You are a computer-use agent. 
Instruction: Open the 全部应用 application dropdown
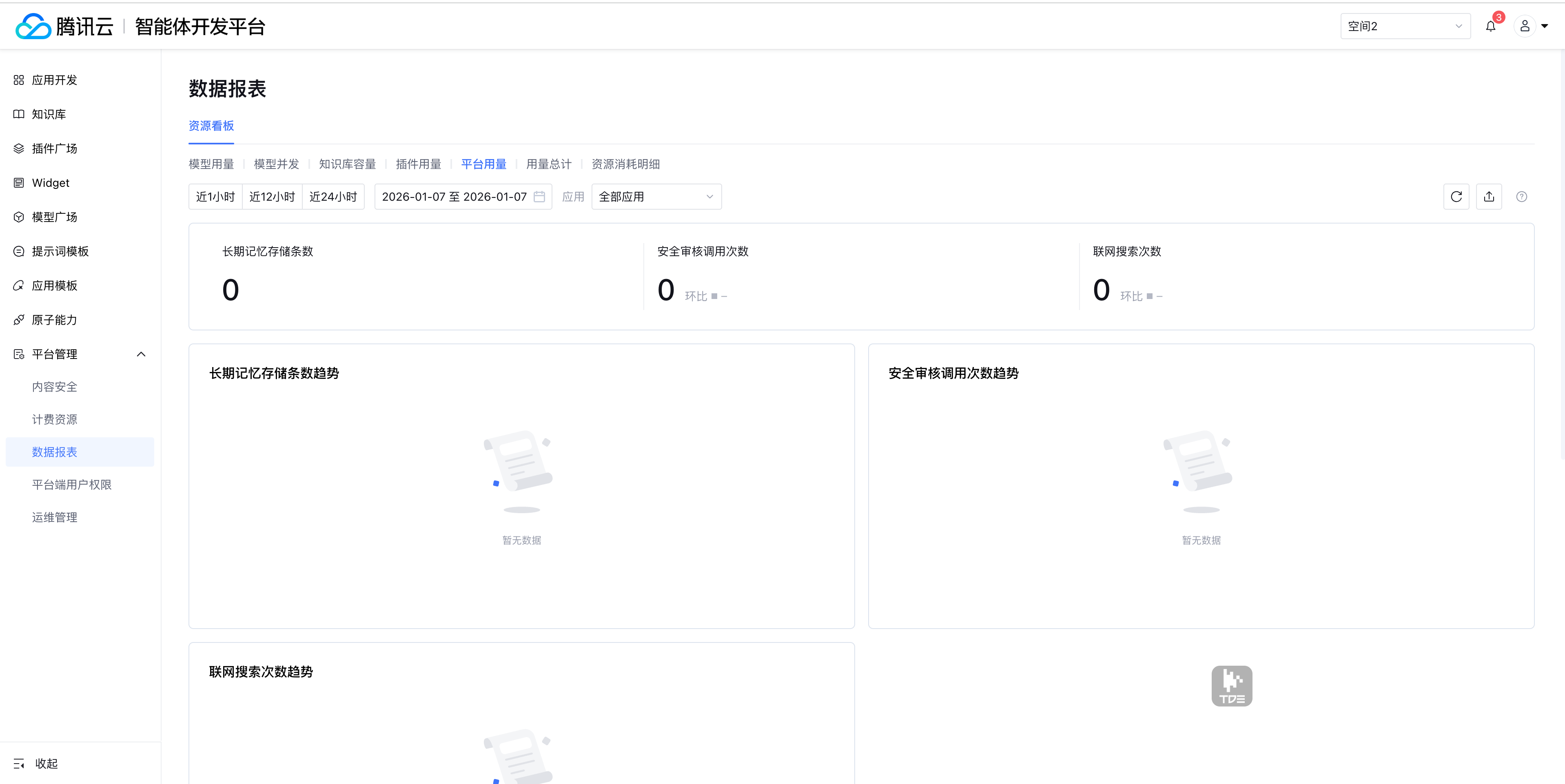click(656, 197)
